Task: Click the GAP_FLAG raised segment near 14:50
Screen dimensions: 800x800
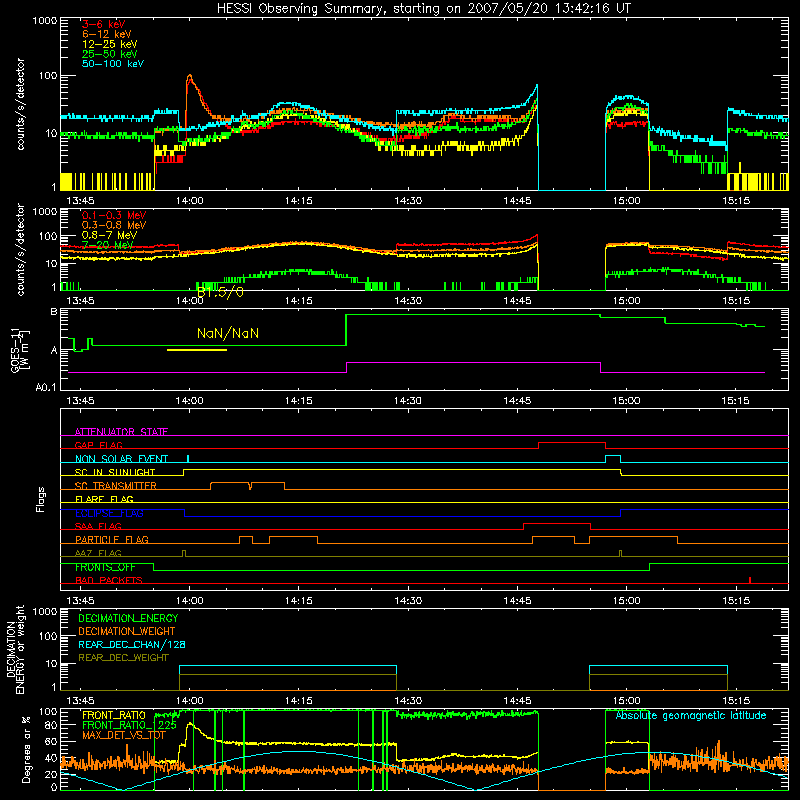Action: point(572,443)
